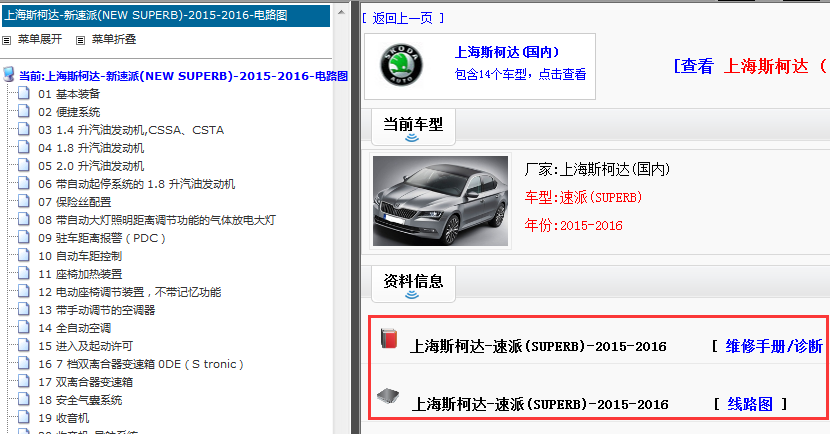Click the page icon next to 09 驻车距离报警
830x434 pixels.
point(23,238)
